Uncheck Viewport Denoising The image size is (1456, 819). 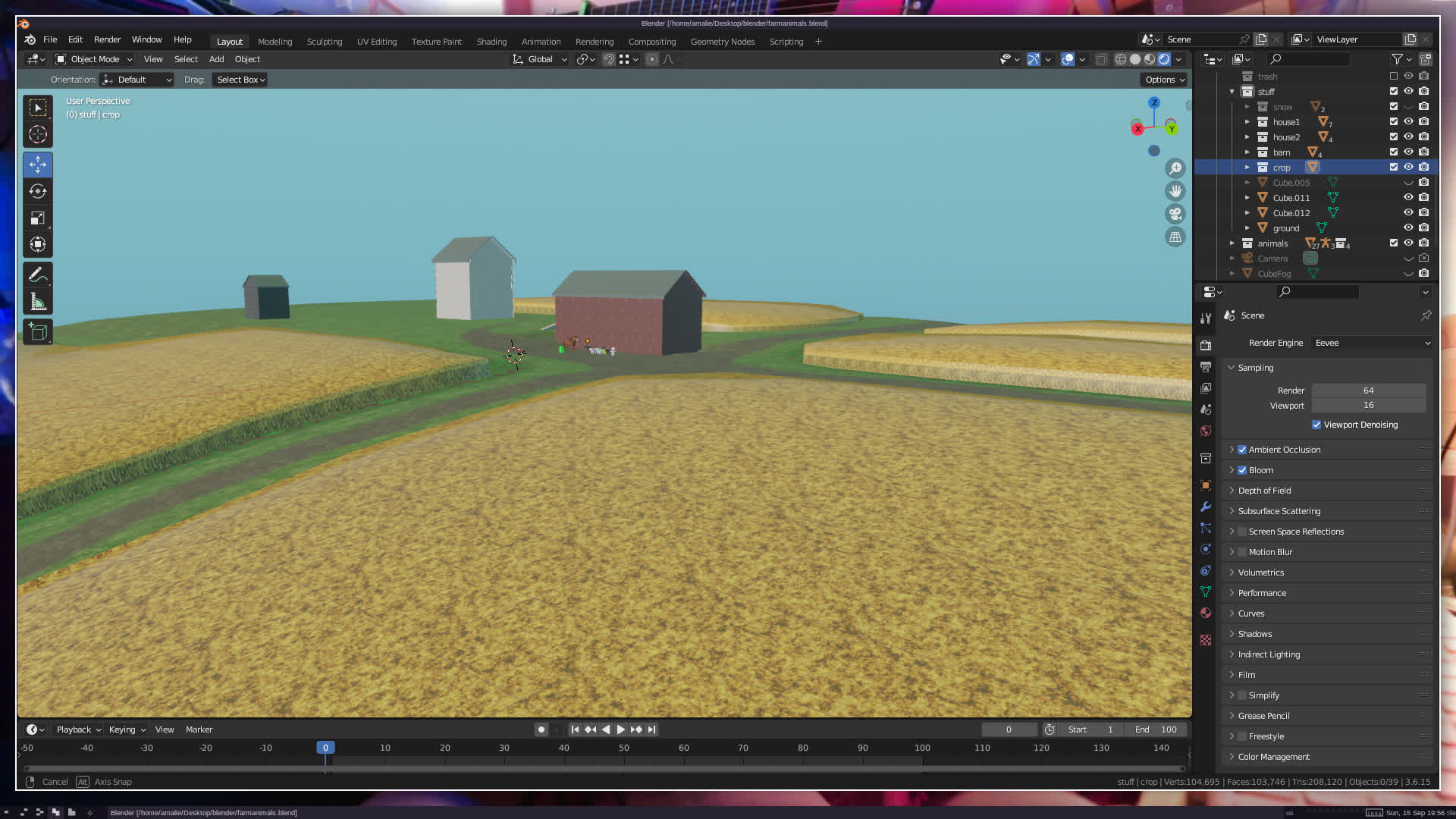pos(1316,425)
